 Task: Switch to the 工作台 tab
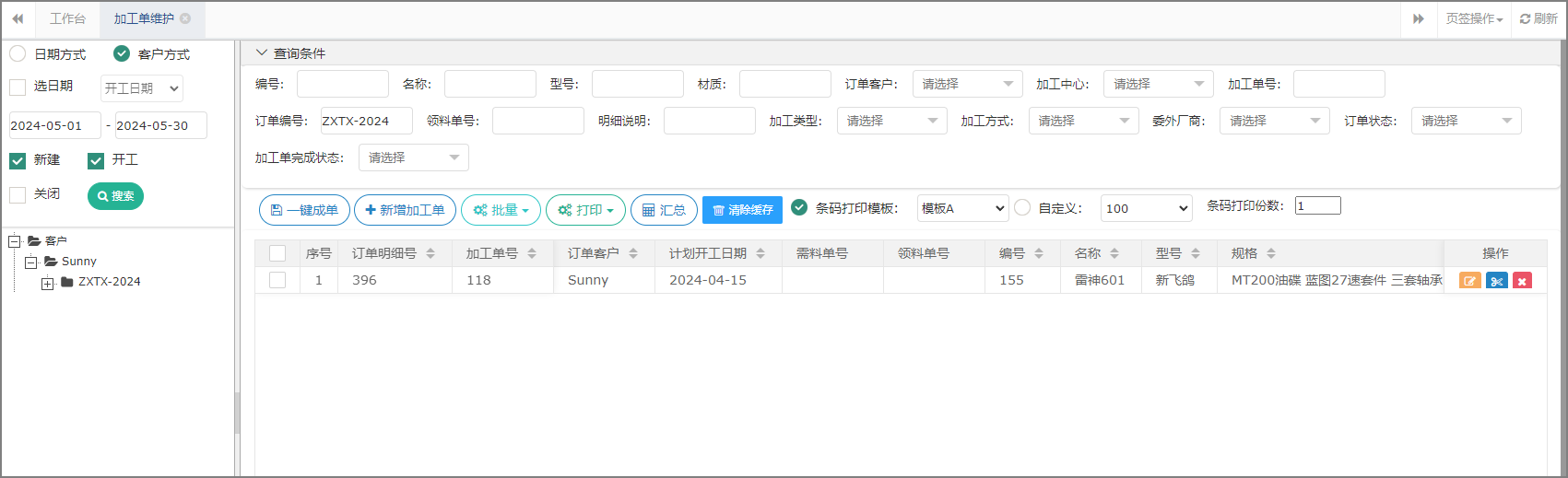(x=67, y=18)
